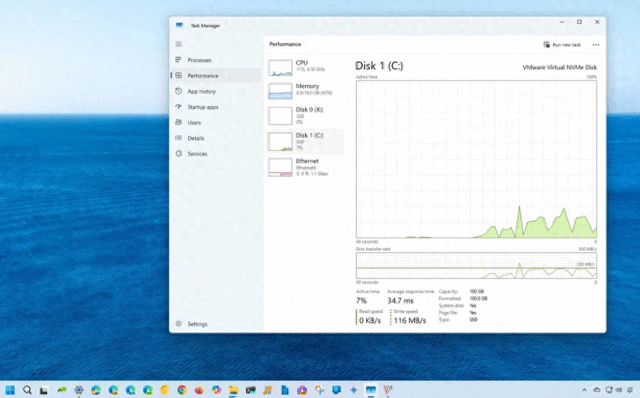Select Disk 1 (C:) in list
Screen dimensions: 640x398
[x=305, y=141]
